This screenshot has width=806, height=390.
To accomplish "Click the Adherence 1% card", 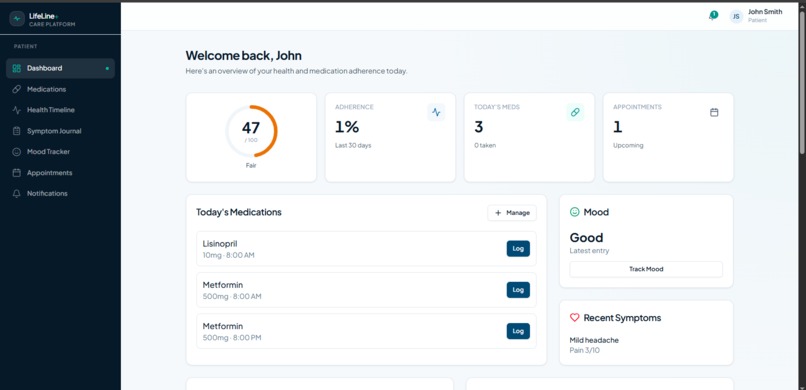I will coord(390,137).
